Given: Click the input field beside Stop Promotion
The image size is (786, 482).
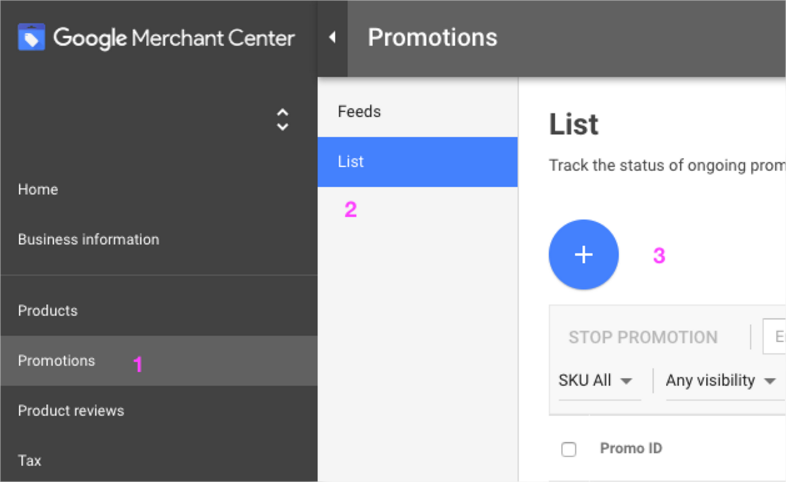Looking at the screenshot, I should pos(774,336).
